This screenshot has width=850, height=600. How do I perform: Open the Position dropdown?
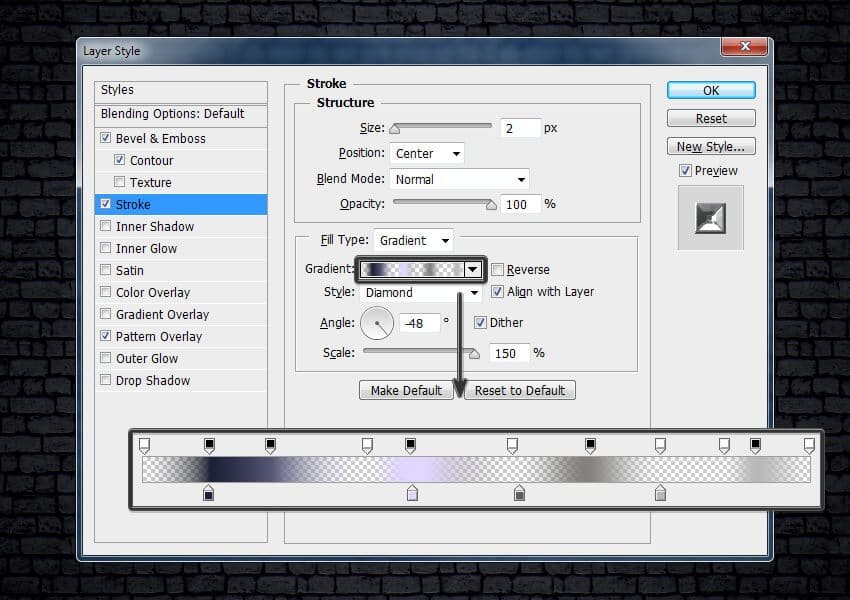coord(427,154)
